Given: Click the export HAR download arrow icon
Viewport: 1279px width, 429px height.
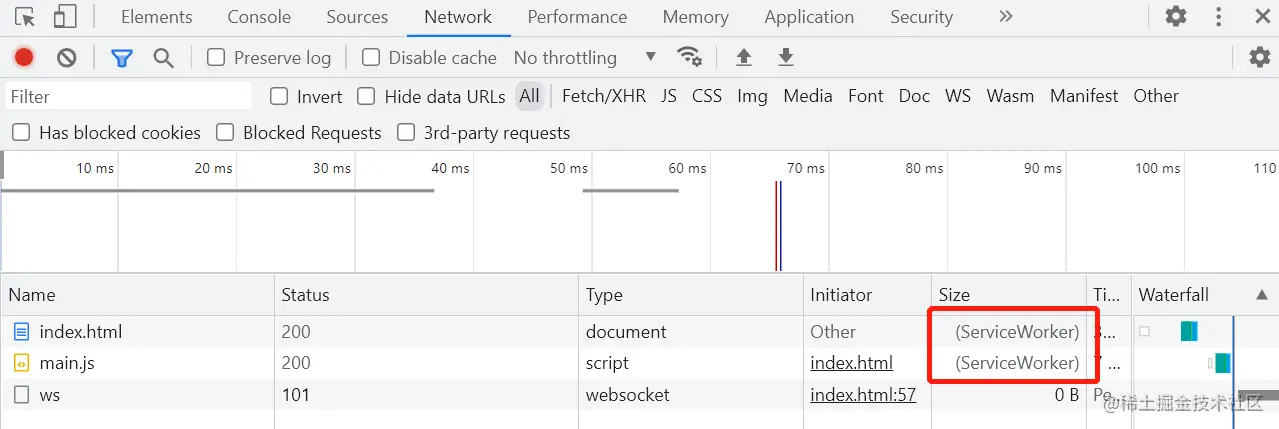Looking at the screenshot, I should (x=786, y=57).
